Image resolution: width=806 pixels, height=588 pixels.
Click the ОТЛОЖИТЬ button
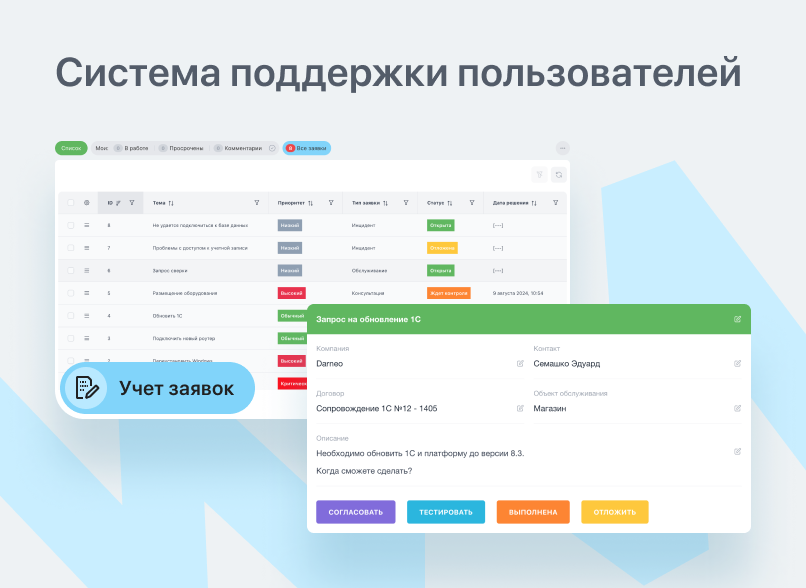615,511
